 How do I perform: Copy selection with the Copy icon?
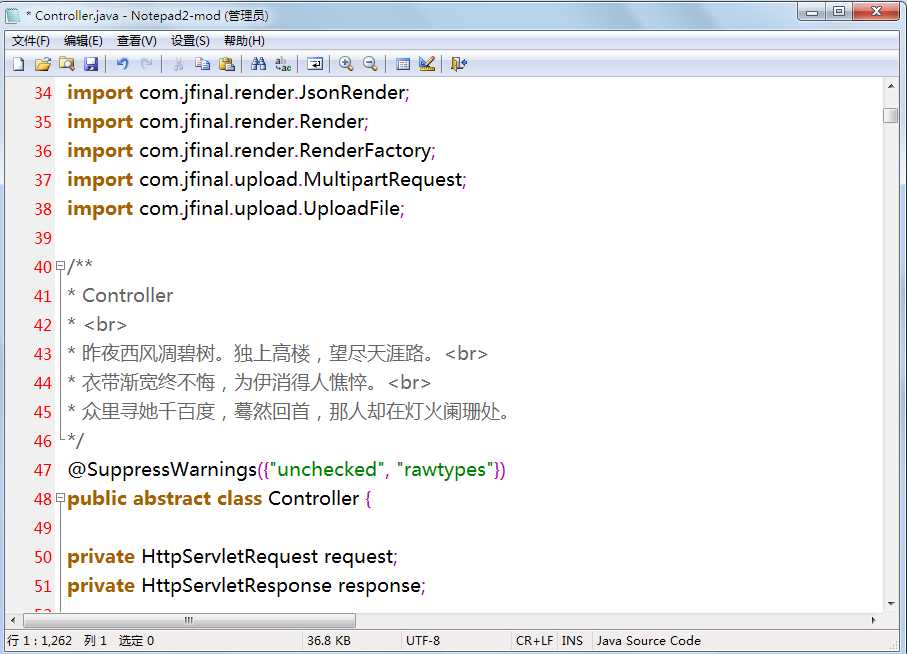pos(202,64)
